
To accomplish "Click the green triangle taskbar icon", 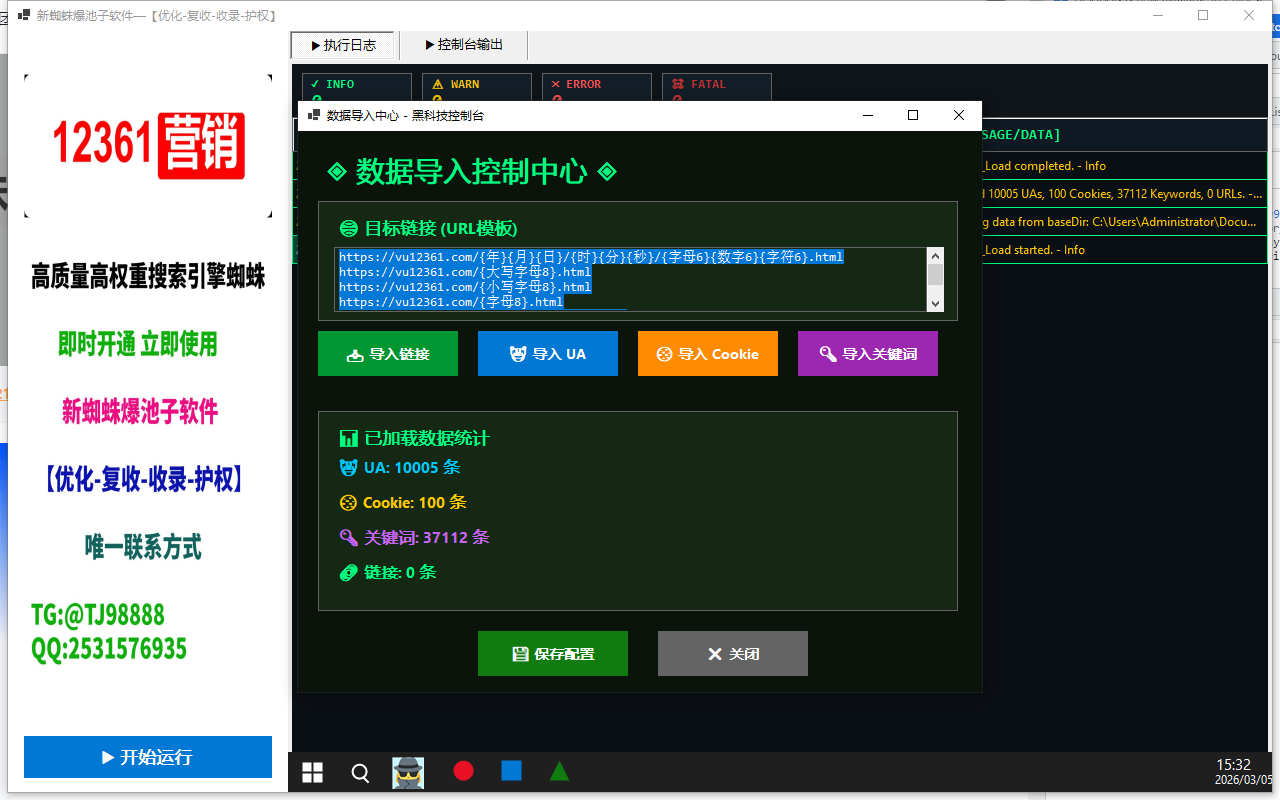I will point(559,771).
